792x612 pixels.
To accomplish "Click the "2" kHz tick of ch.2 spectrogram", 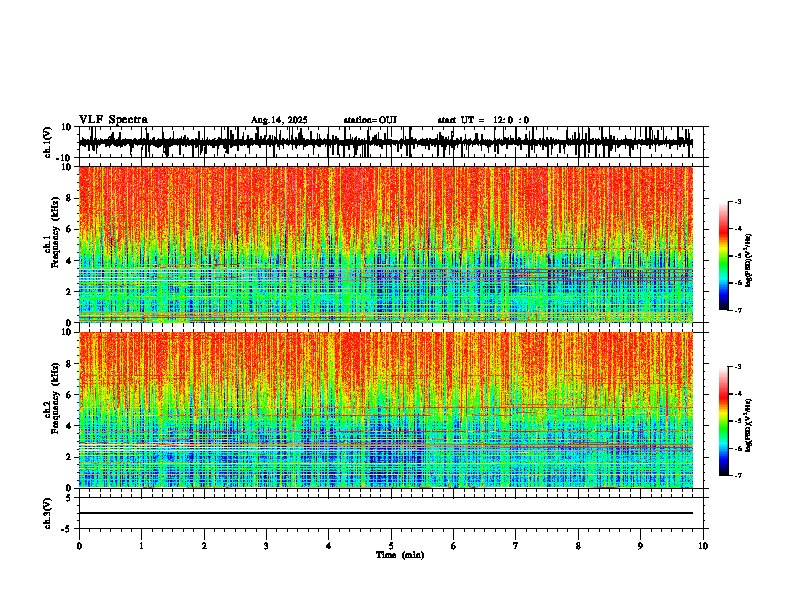I will (70, 457).
